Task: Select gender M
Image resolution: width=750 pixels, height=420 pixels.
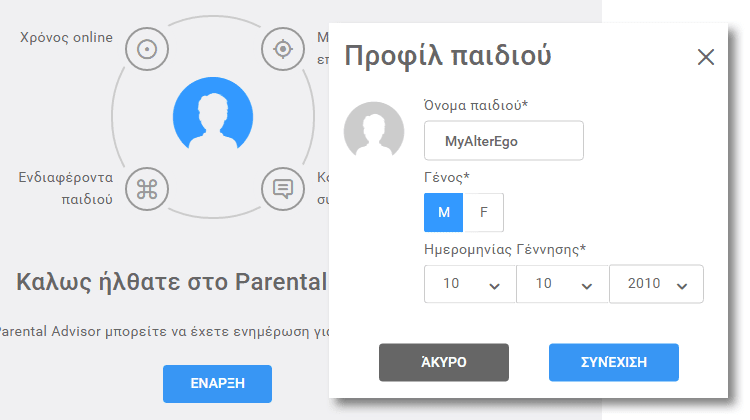Action: click(x=443, y=212)
